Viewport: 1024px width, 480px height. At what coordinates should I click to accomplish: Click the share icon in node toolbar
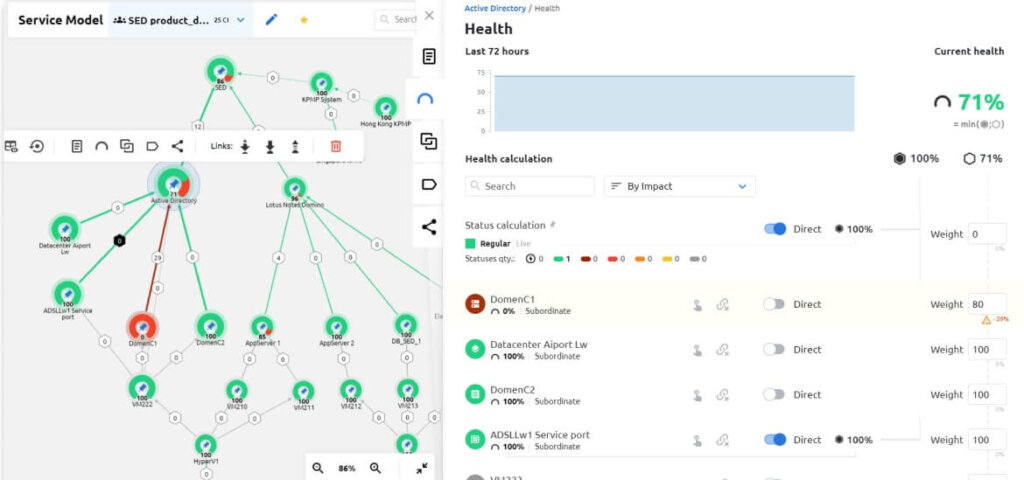pos(178,146)
